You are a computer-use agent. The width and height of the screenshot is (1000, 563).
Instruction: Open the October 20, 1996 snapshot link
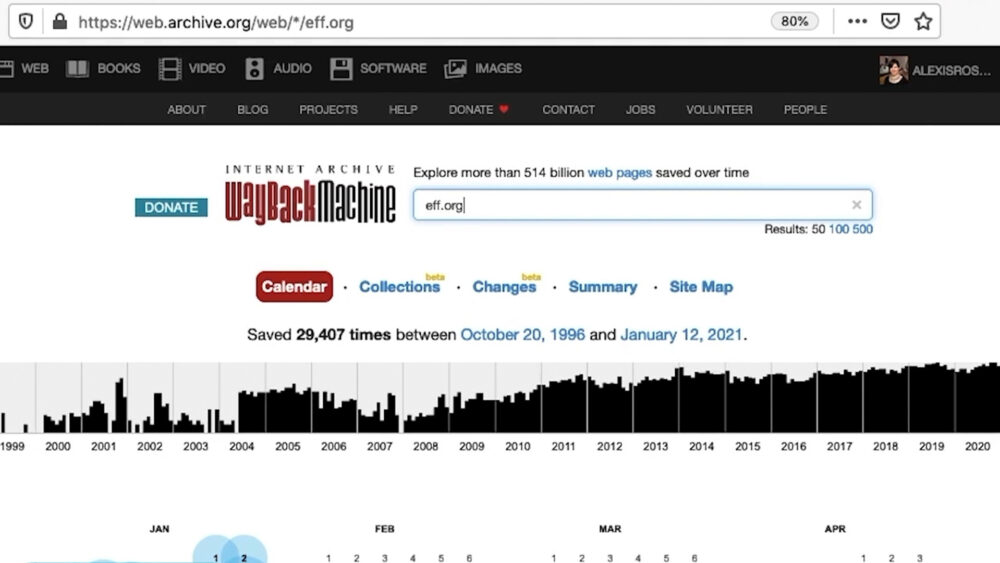tap(522, 335)
